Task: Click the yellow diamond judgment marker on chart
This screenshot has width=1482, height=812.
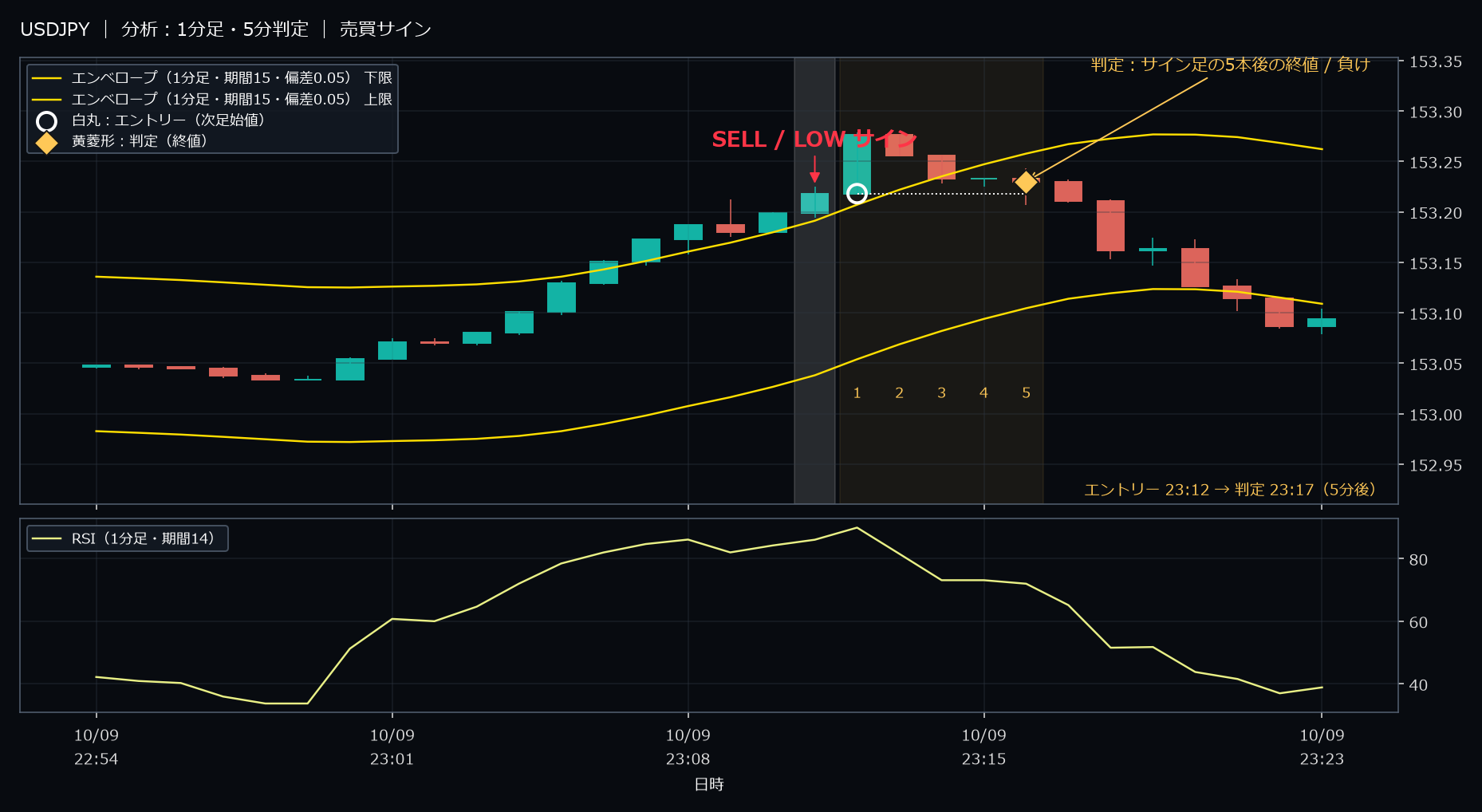Action: pos(1026,182)
